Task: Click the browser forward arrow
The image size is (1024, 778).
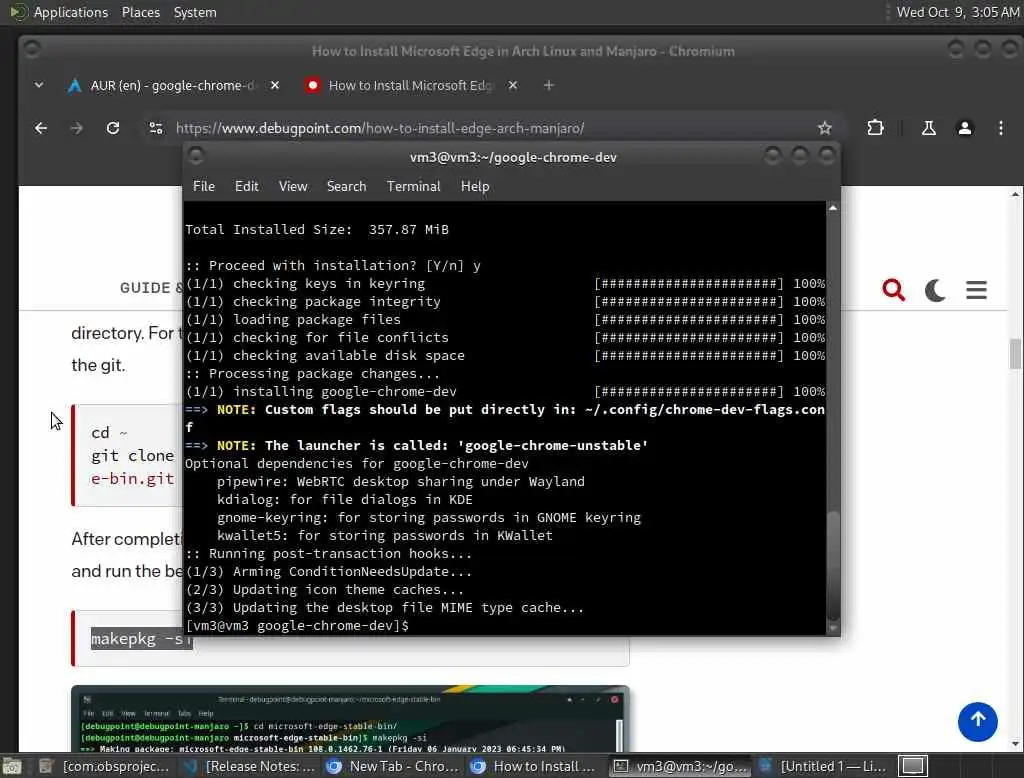Action: pyautogui.click(x=76, y=128)
